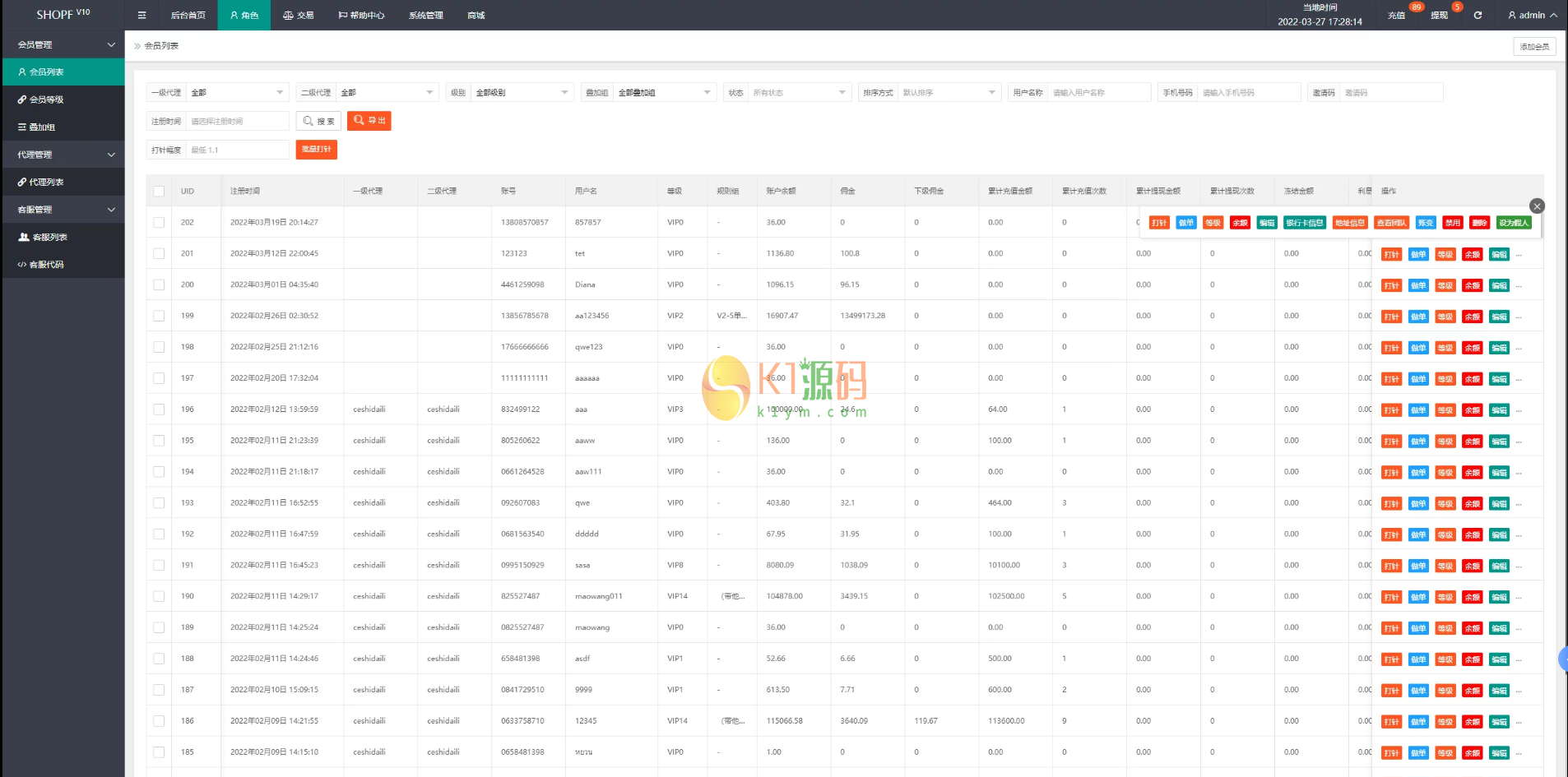The image size is (1568, 777).
Task: Click the 导出 export button
Action: pos(369,121)
